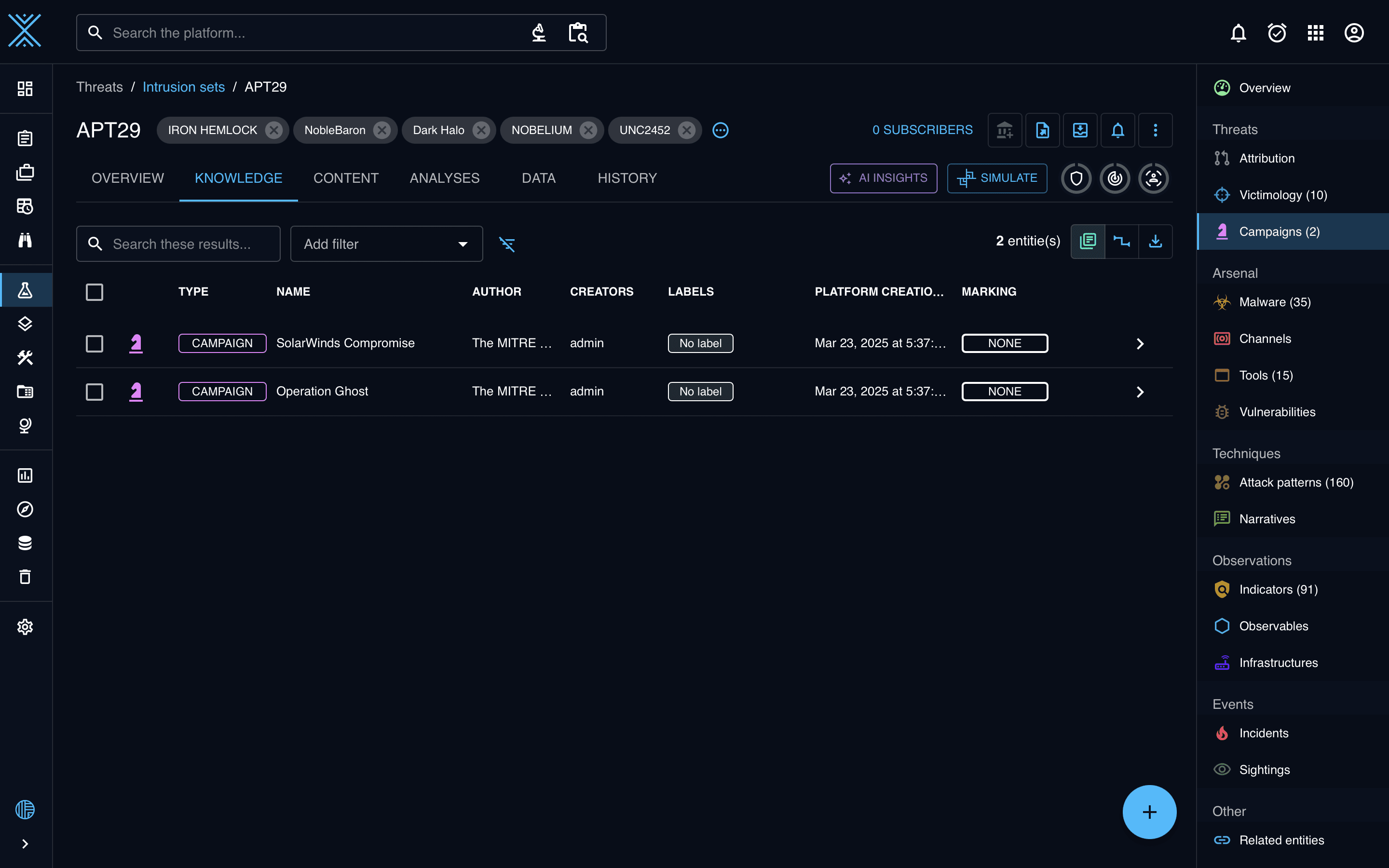
Task: Remove the Dark Halo alias chip
Action: tap(481, 130)
